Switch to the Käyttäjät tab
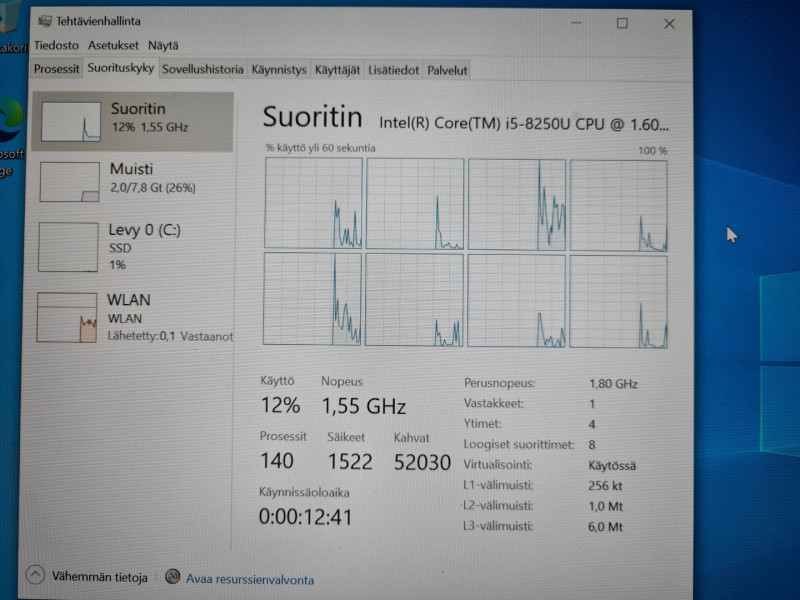Image resolution: width=800 pixels, height=600 pixels. coord(337,70)
